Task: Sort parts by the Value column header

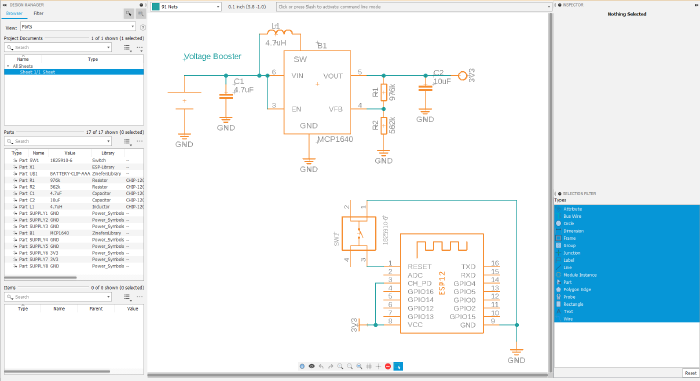Action: tap(70, 153)
